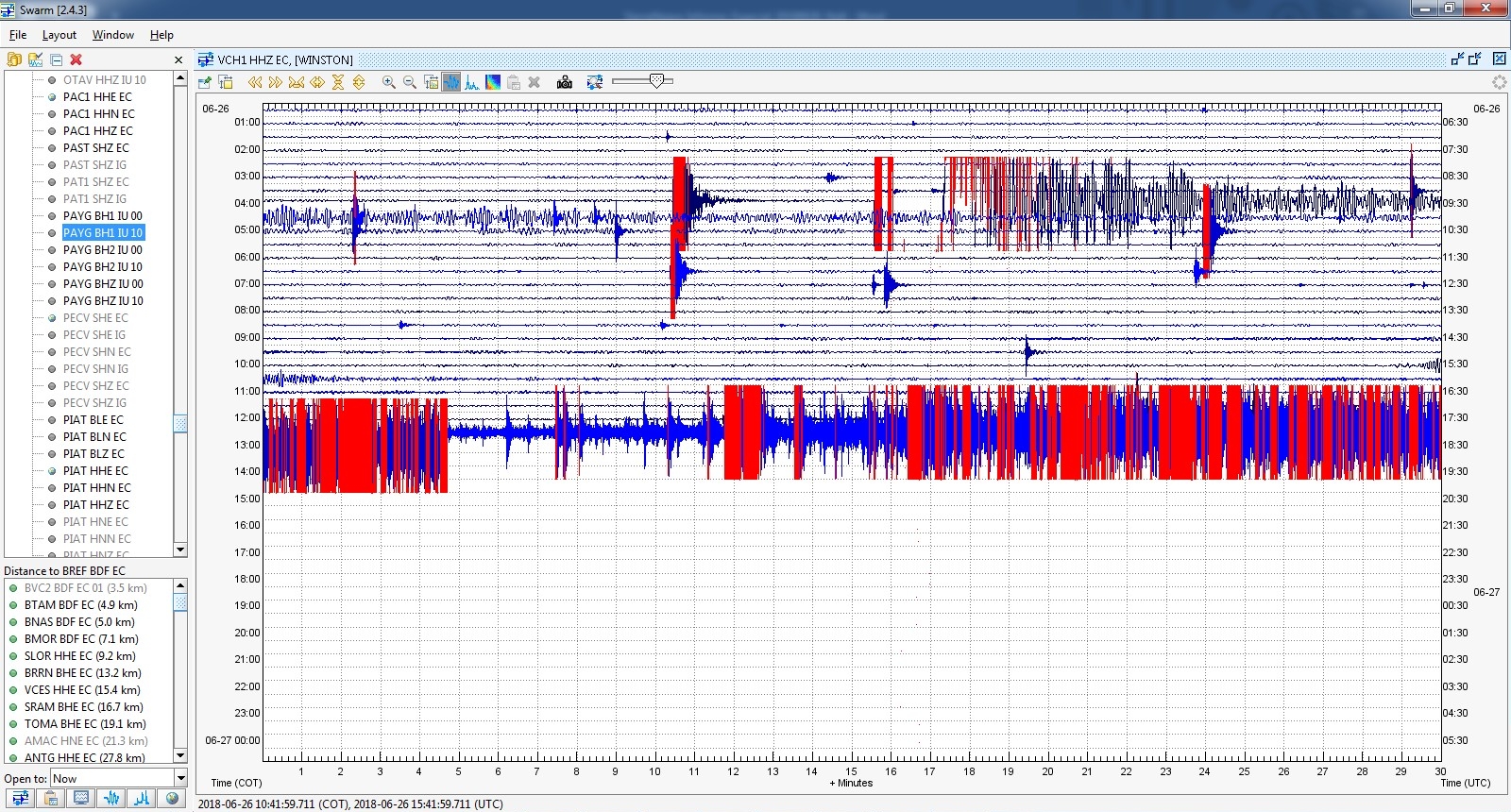
Task: Switch to the spectra view
Action: 472,82
